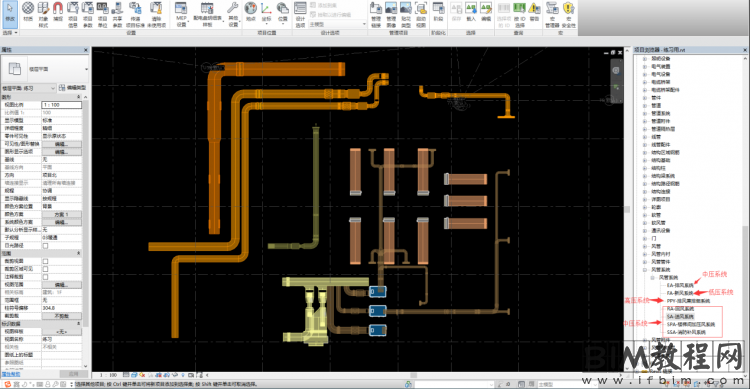Open the Macro Security shield icon
Screen dimensions: 750x389
568,13
